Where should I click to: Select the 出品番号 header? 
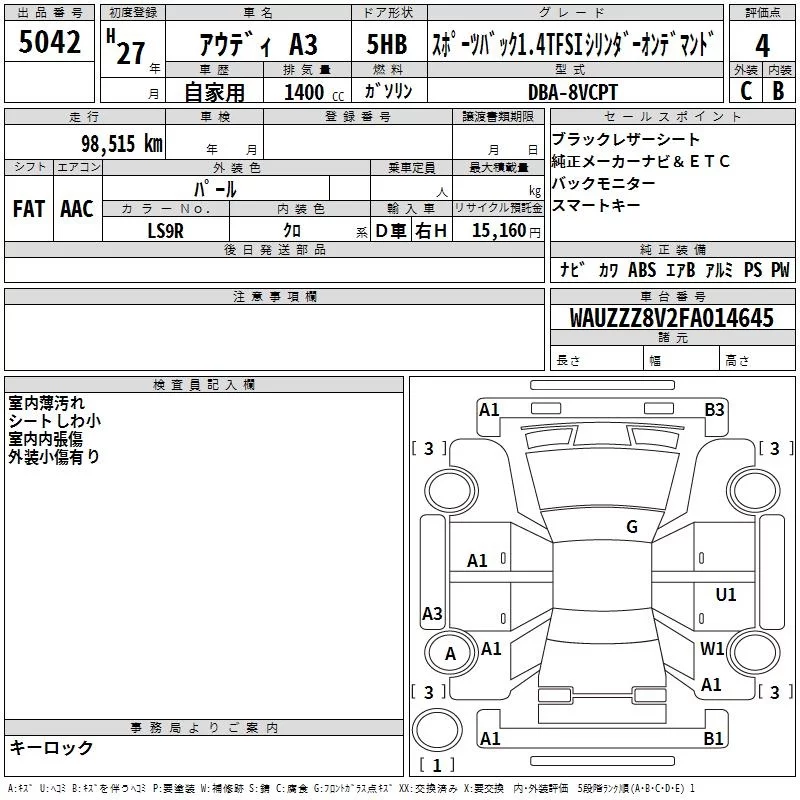(x=49, y=13)
